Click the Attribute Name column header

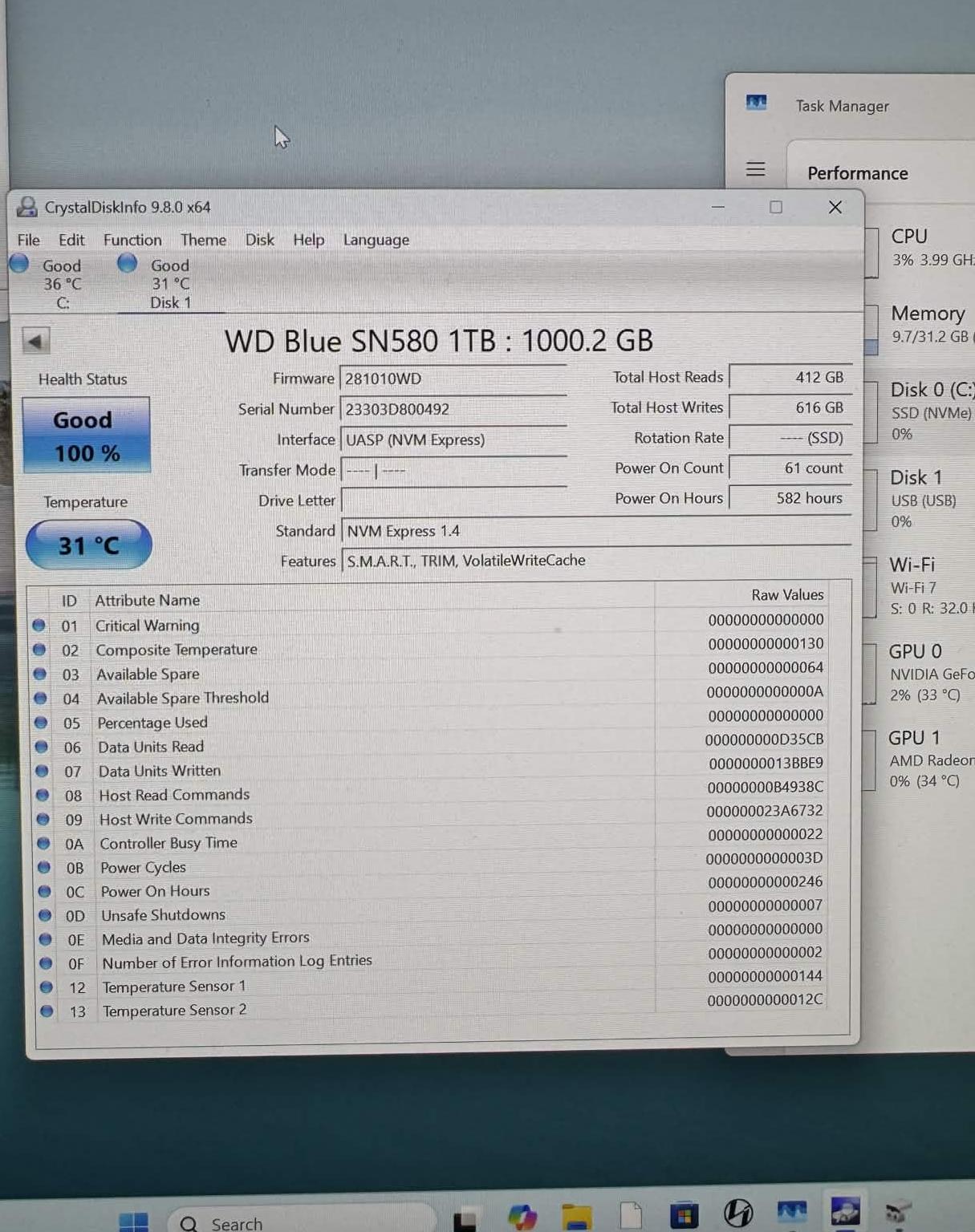pyautogui.click(x=147, y=600)
